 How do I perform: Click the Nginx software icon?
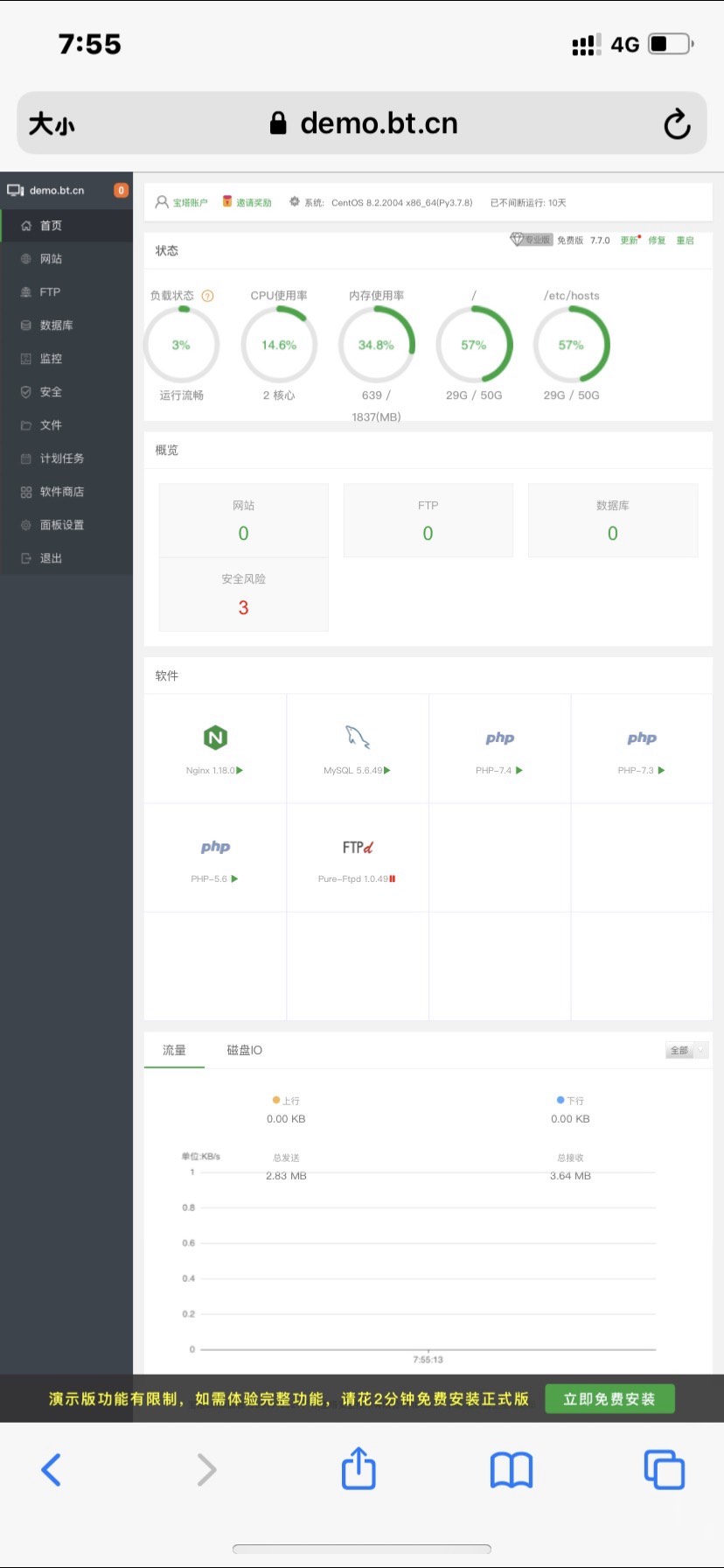[215, 738]
